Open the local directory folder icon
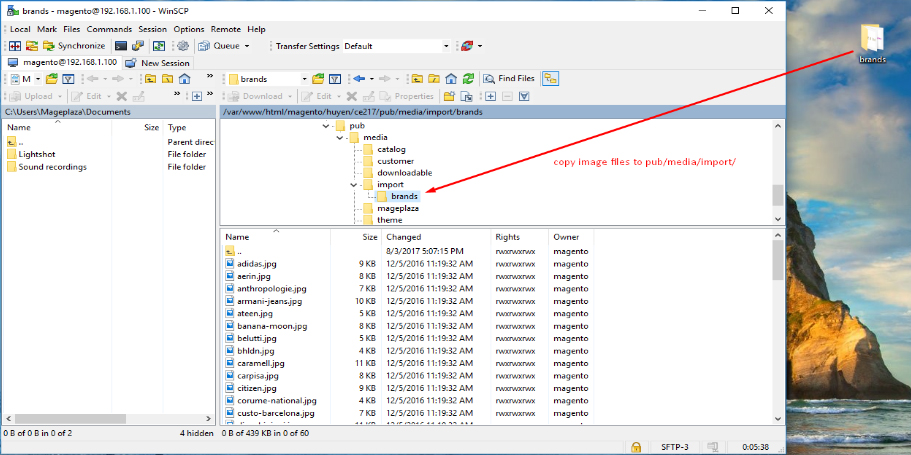The width and height of the screenshot is (911, 455). coord(51,78)
